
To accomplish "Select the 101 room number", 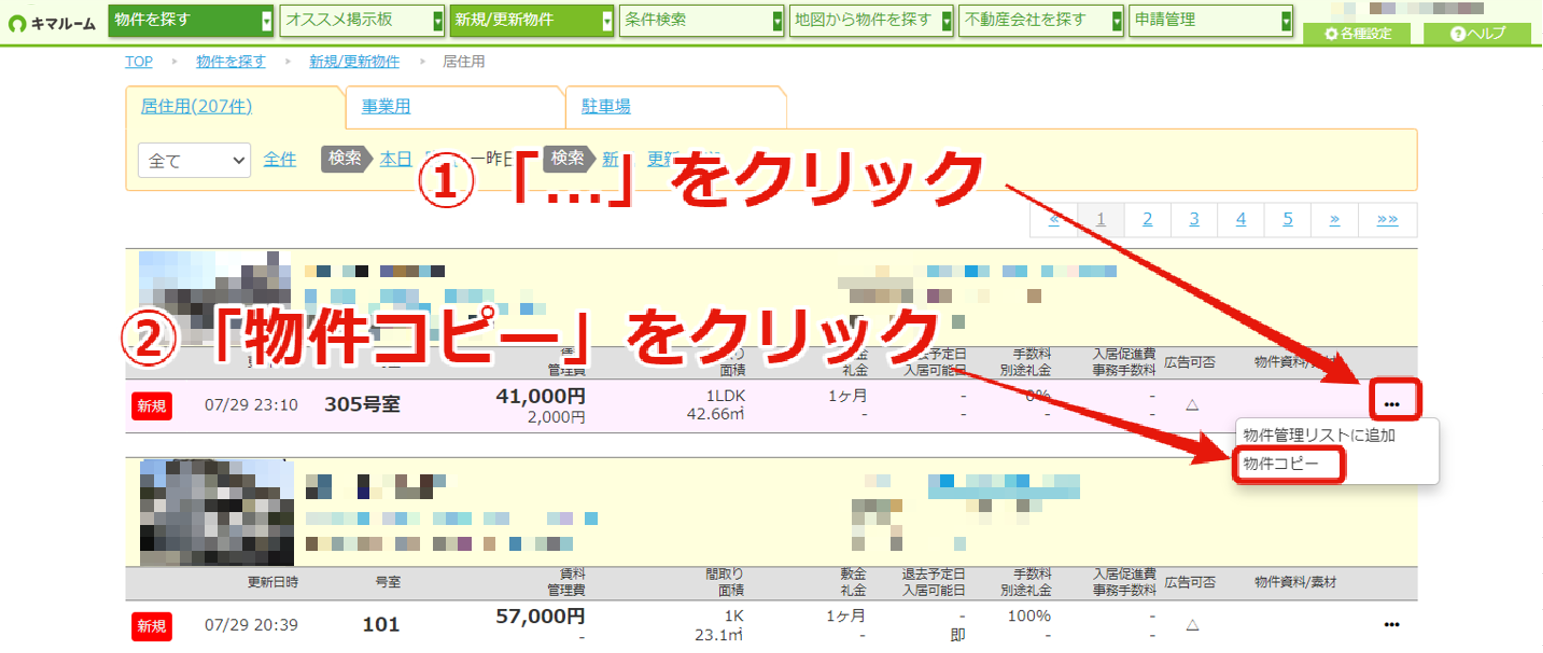I will tap(381, 626).
